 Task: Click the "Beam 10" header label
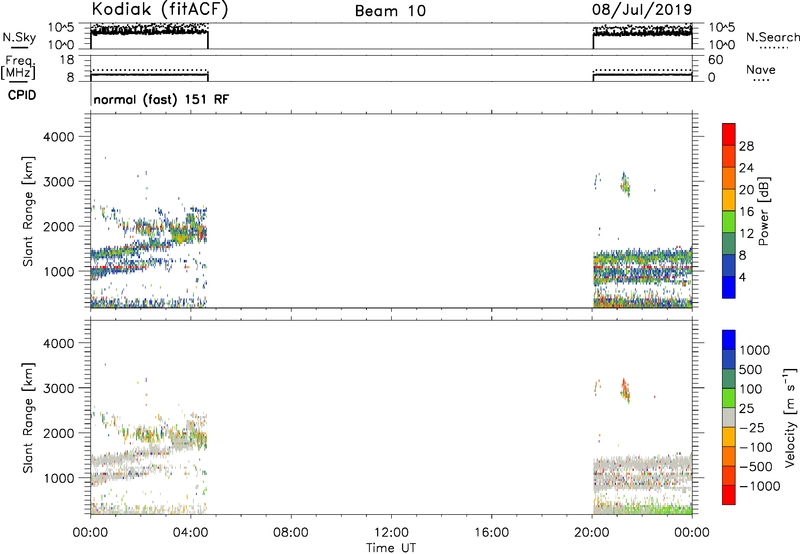(390, 11)
